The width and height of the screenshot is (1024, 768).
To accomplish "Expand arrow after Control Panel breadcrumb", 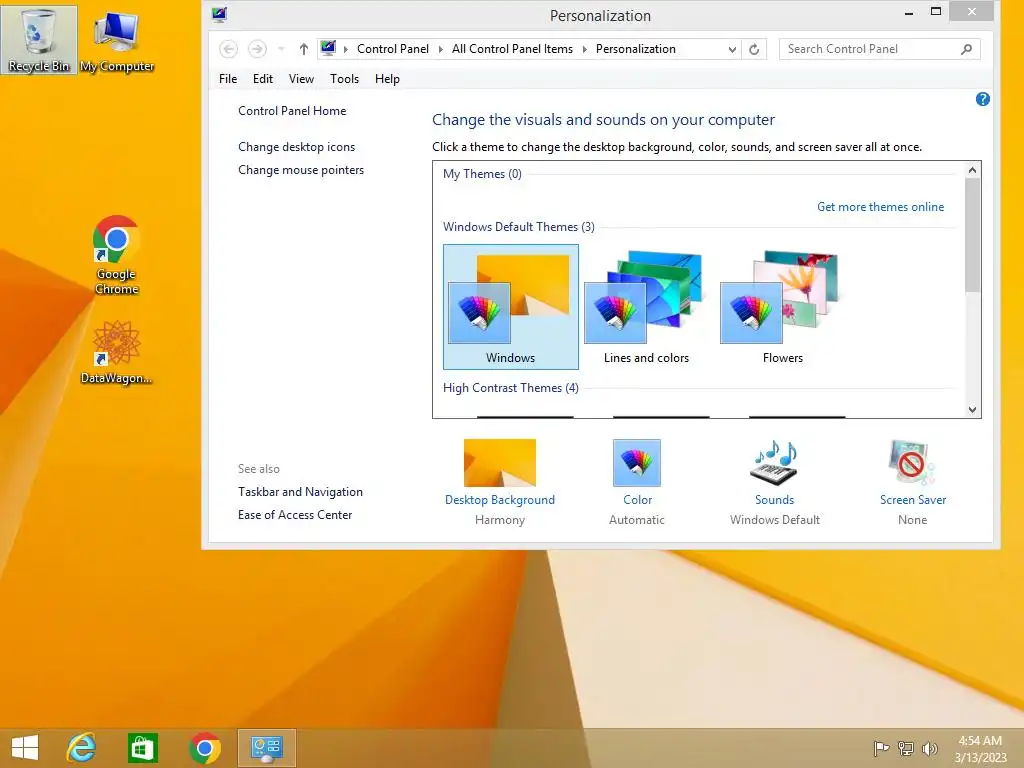I will 441,49.
